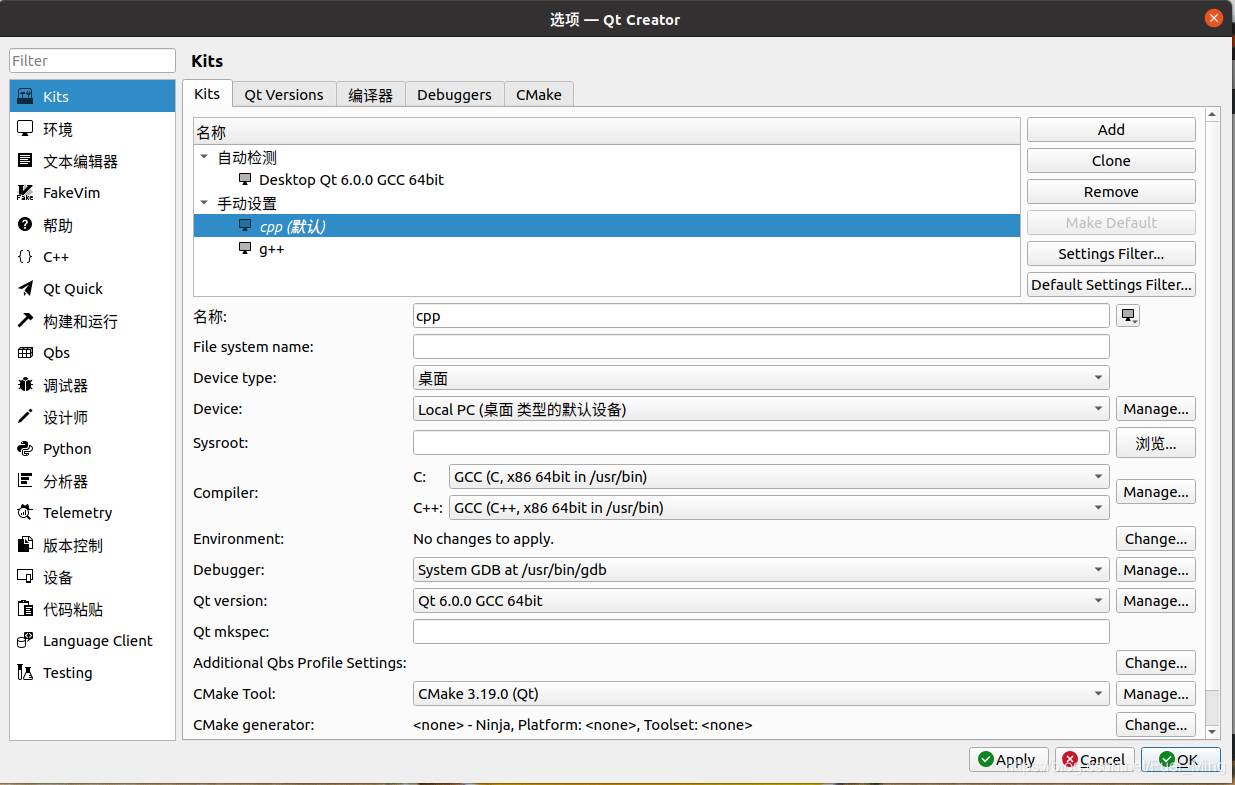Click Manage... next to Qt version
This screenshot has width=1235, height=785.
(x=1156, y=601)
